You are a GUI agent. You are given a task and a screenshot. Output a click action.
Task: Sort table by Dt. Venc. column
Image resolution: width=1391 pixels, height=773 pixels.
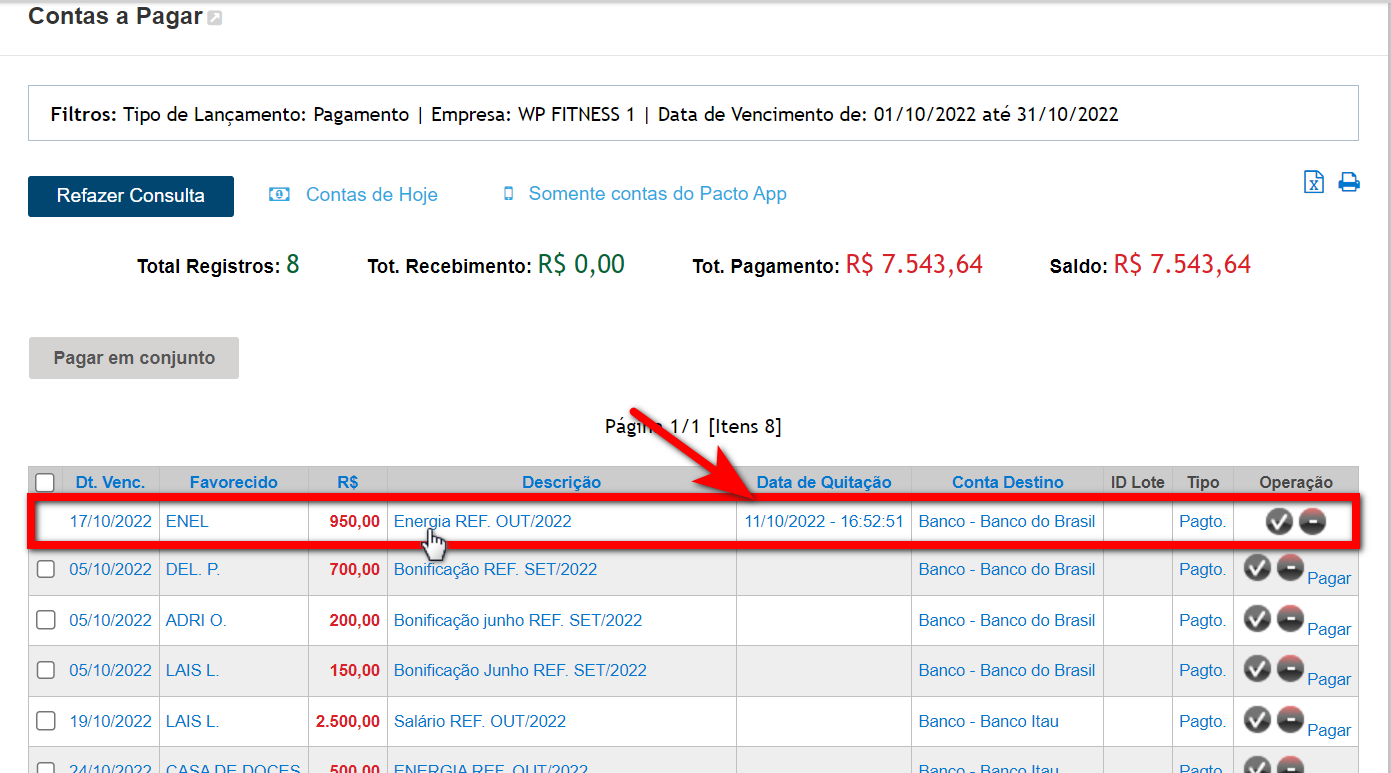tap(110, 482)
